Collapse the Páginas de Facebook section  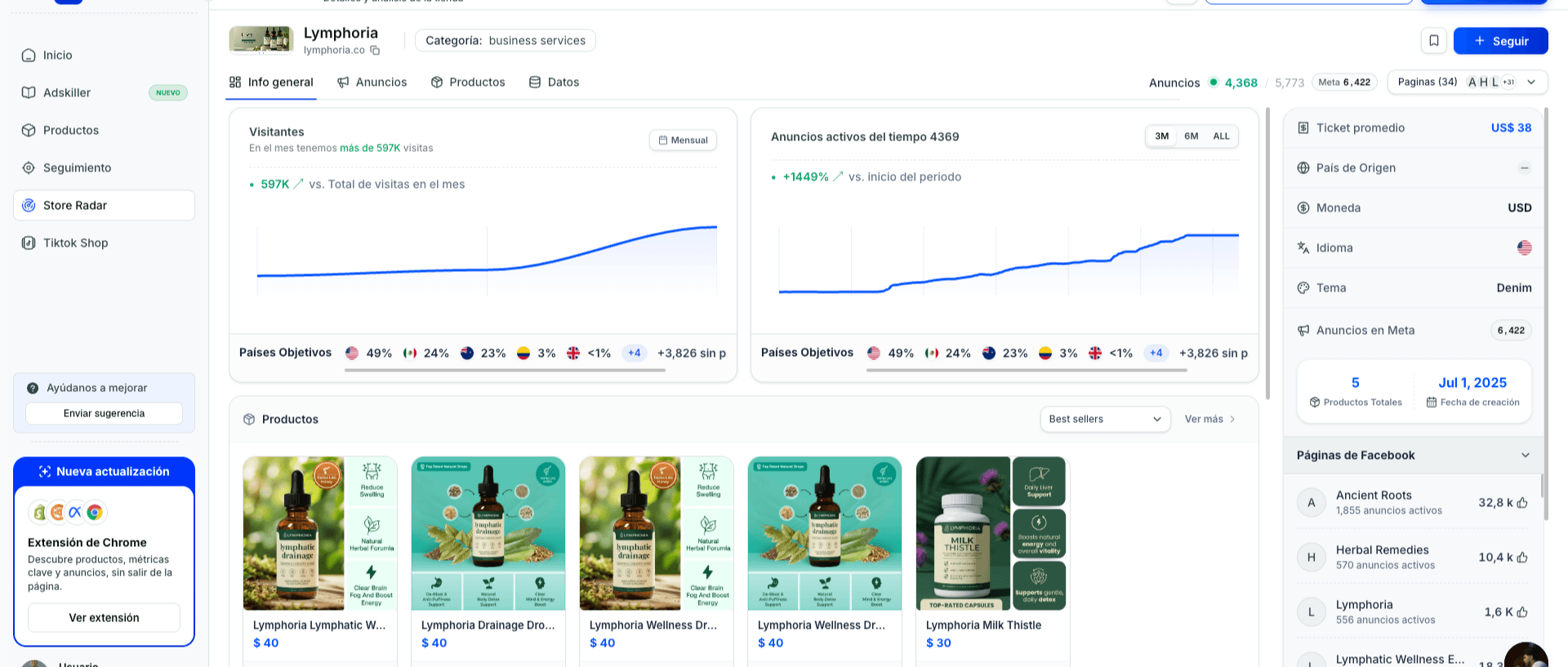[1526, 456]
